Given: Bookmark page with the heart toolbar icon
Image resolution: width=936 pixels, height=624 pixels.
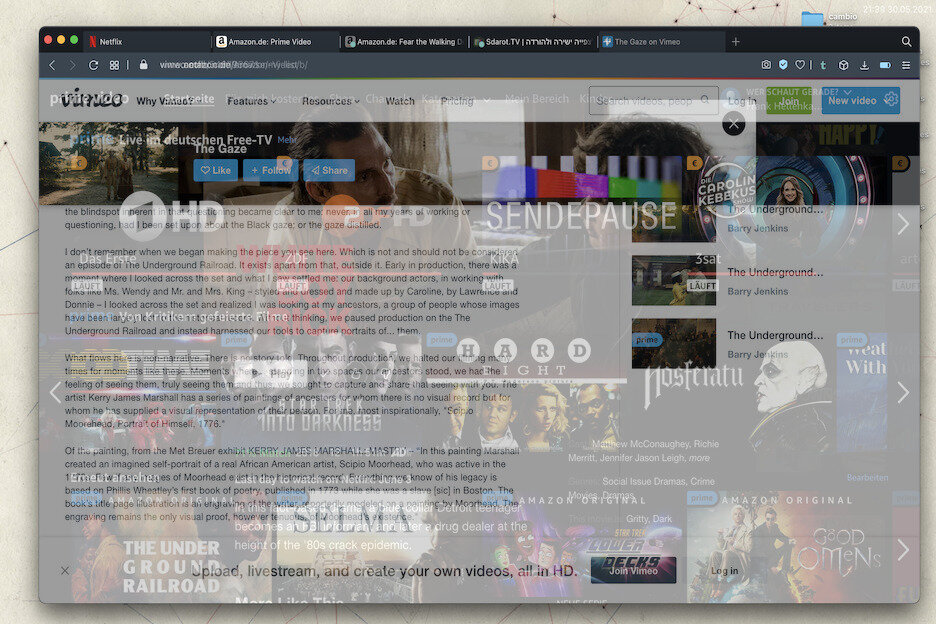Looking at the screenshot, I should pyautogui.click(x=800, y=64).
